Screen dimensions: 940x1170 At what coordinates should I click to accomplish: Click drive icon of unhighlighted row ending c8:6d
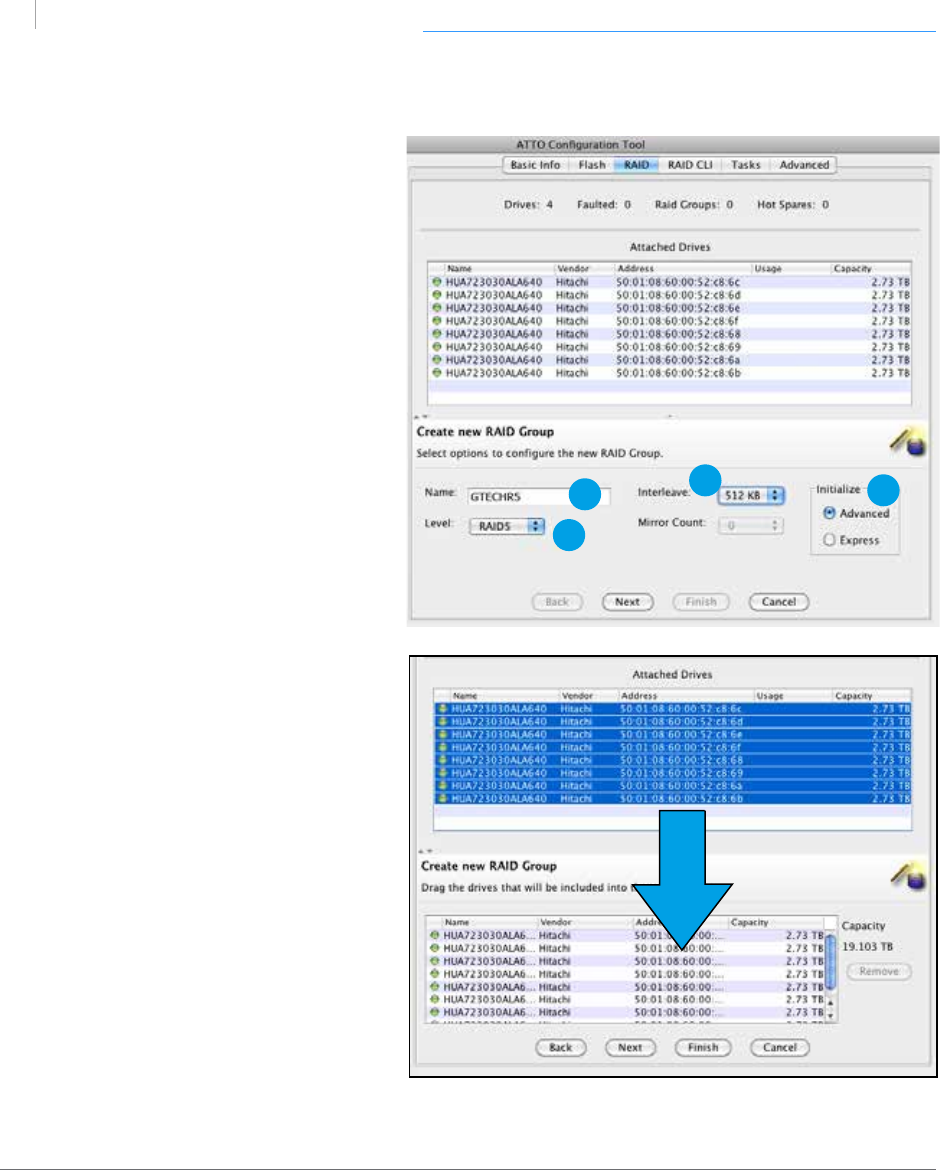[436, 295]
